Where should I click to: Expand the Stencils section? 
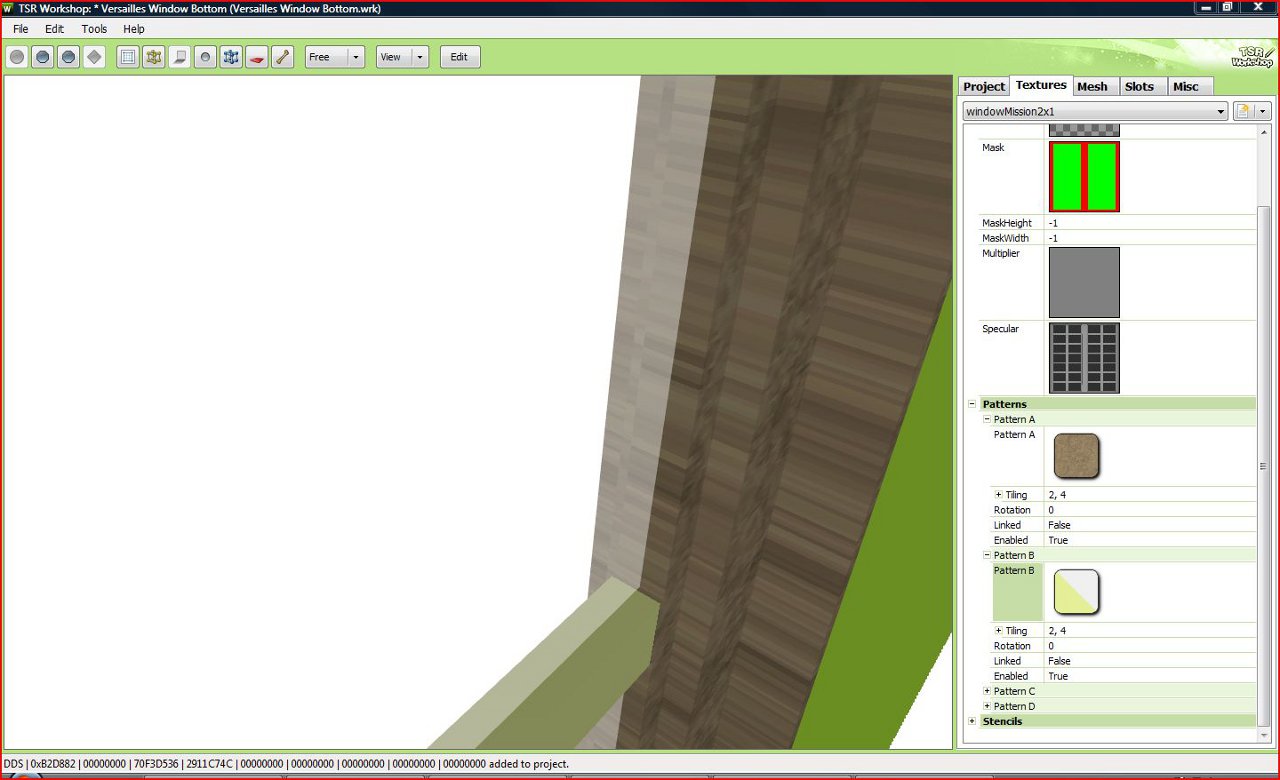(972, 721)
